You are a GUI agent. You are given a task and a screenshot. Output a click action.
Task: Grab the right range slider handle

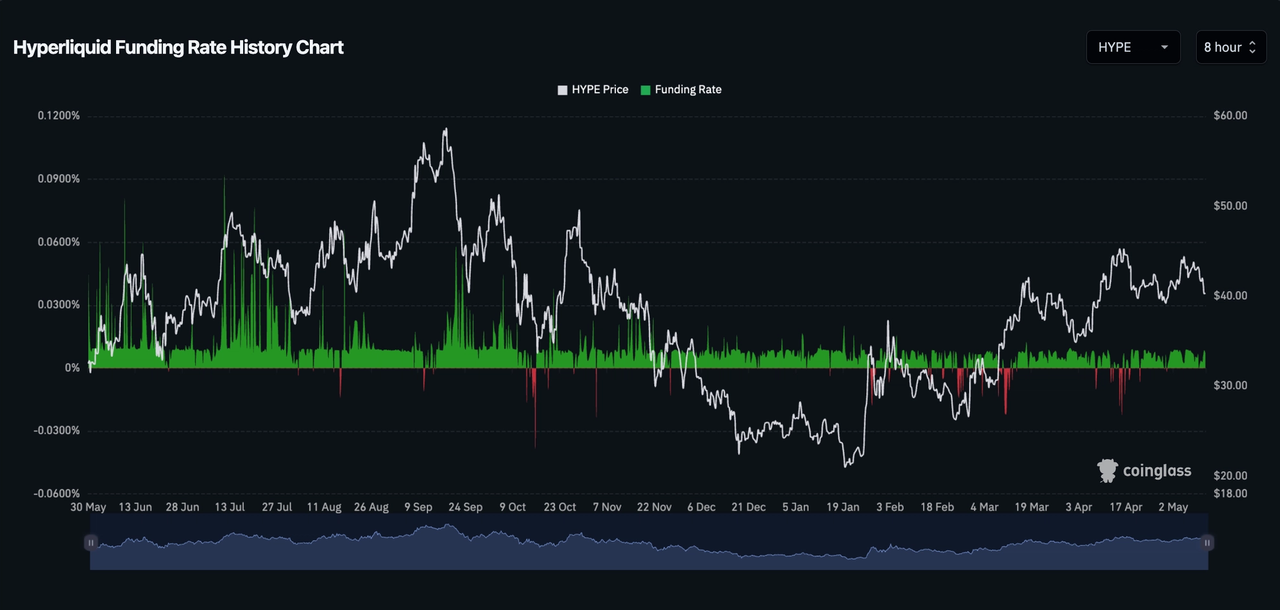1207,542
